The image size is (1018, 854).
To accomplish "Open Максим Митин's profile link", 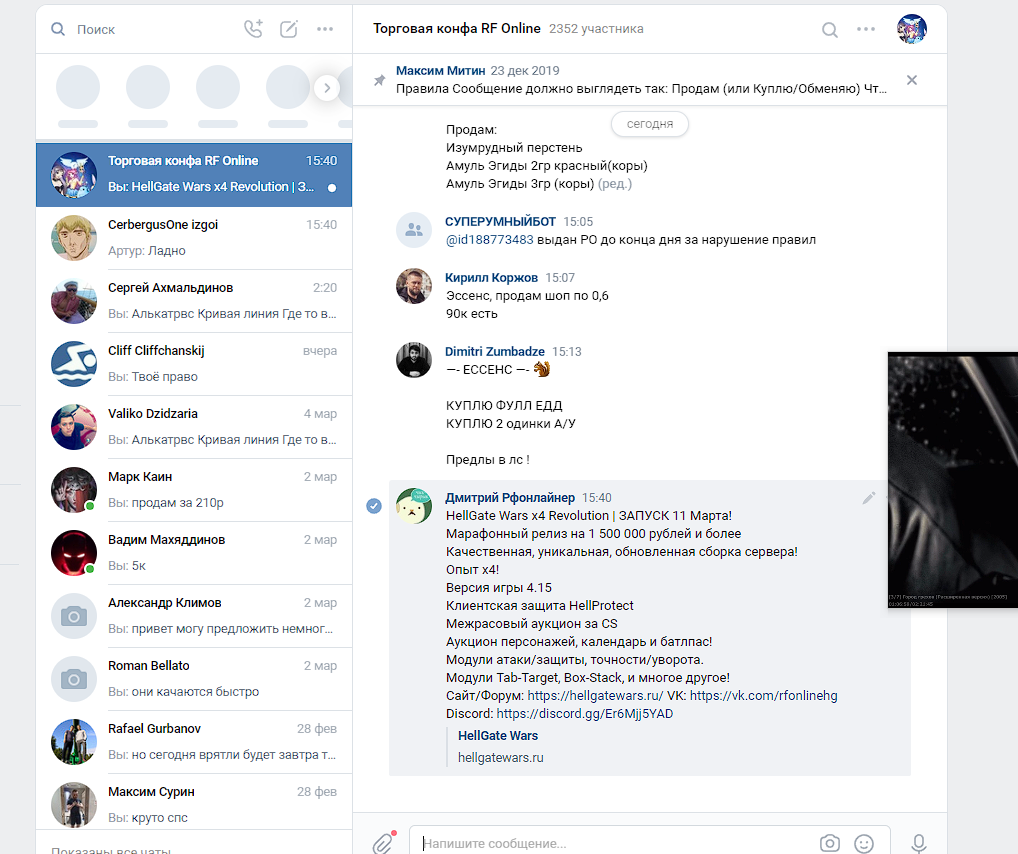I will point(441,70).
